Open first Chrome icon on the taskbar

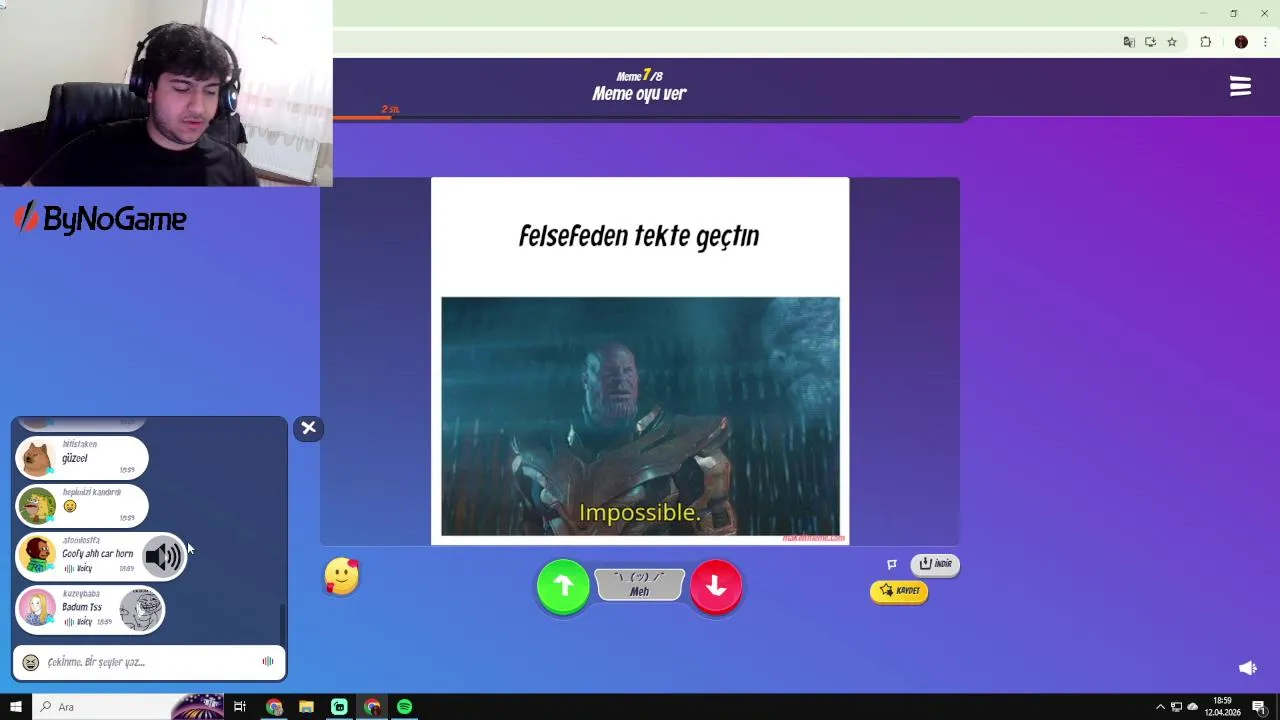click(274, 707)
